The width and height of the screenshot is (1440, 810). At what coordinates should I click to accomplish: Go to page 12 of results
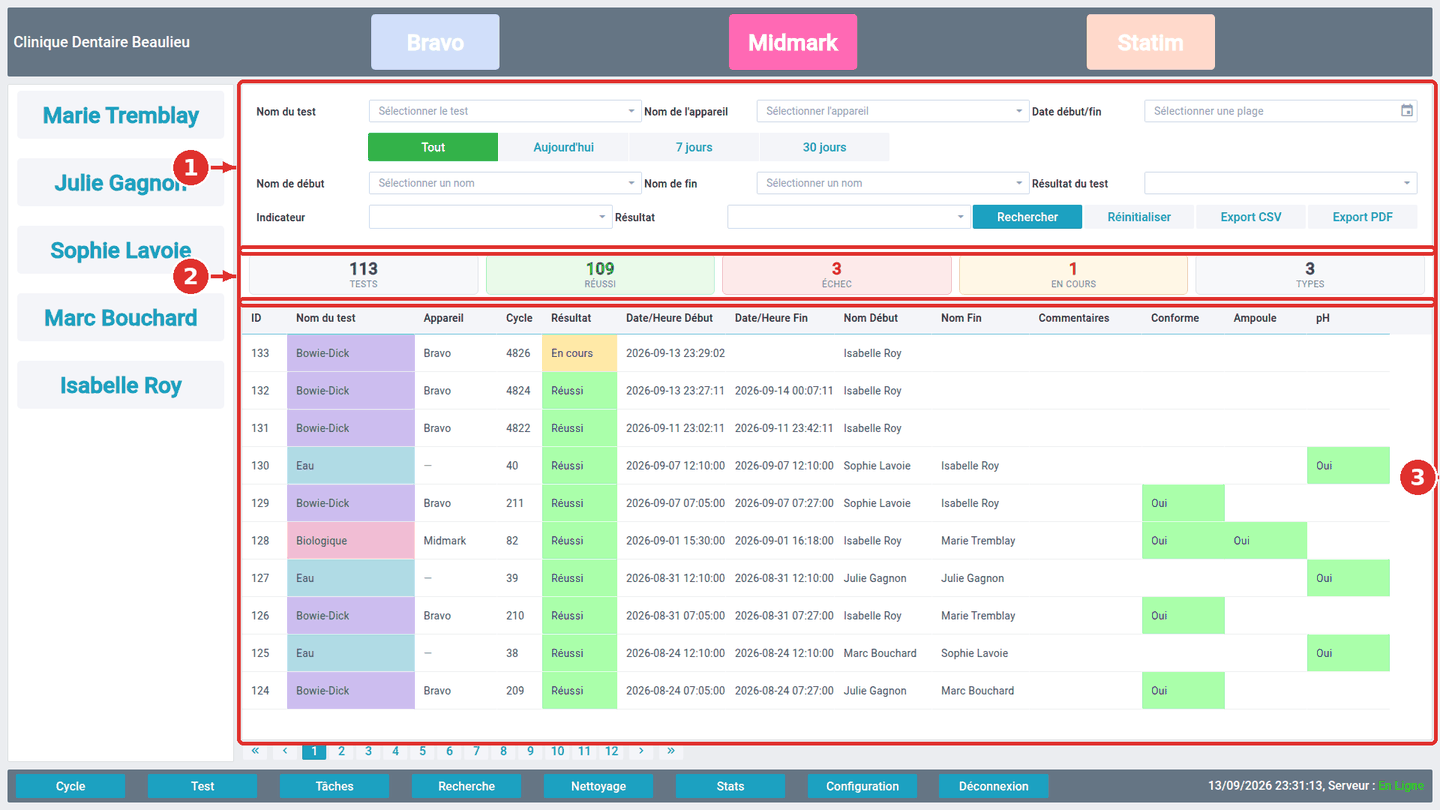(612, 751)
